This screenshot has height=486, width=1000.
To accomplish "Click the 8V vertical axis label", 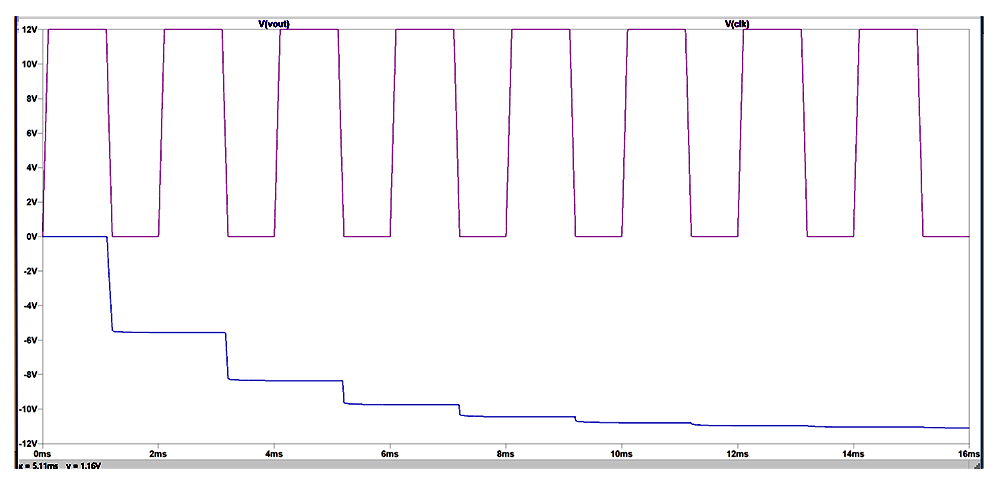I will [33, 99].
